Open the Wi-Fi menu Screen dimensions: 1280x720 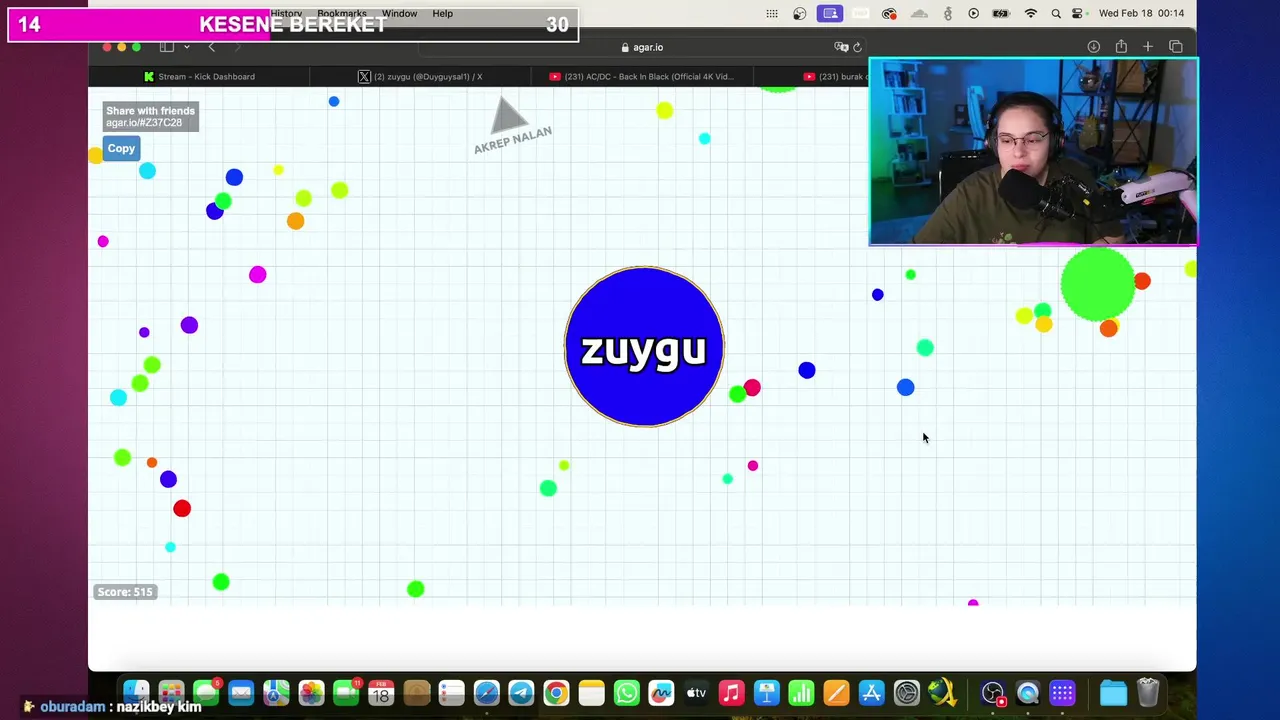click(x=1031, y=13)
